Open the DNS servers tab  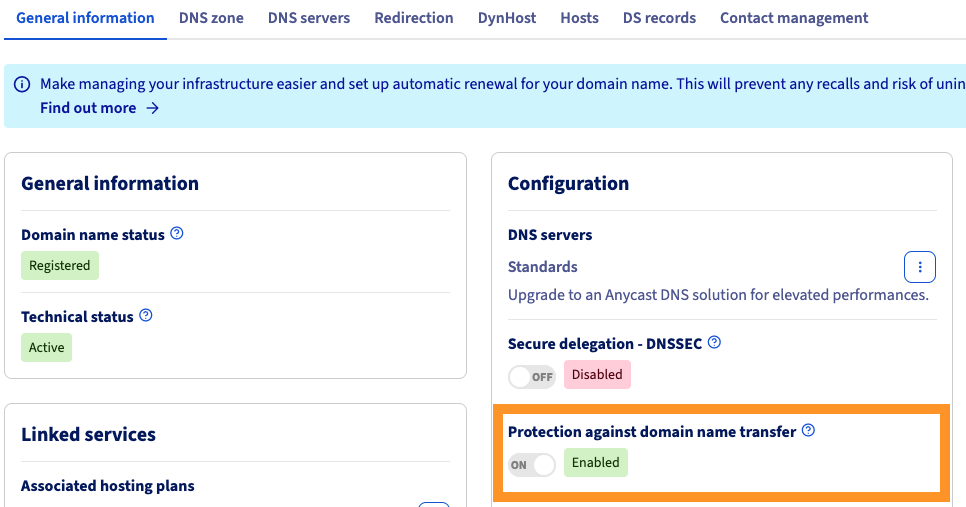(309, 18)
